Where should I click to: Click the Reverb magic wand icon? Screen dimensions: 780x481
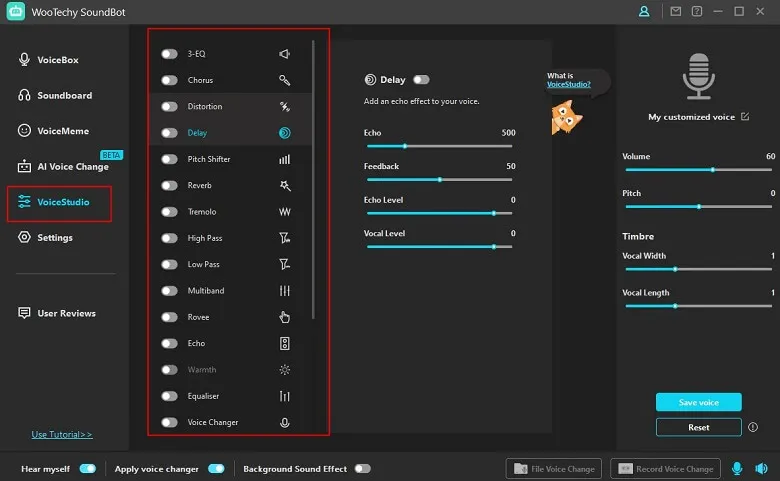(285, 186)
